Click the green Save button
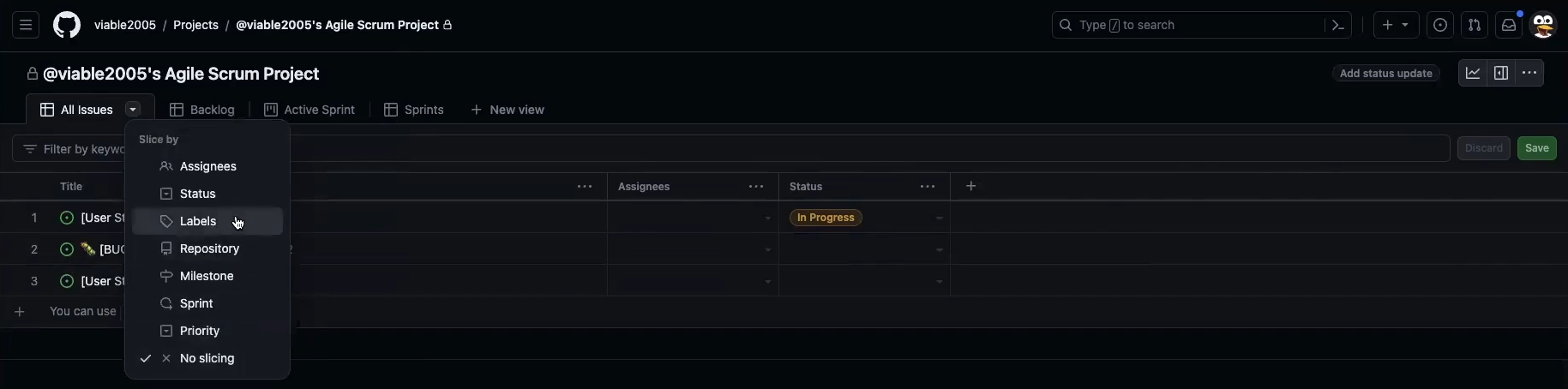 [x=1536, y=148]
